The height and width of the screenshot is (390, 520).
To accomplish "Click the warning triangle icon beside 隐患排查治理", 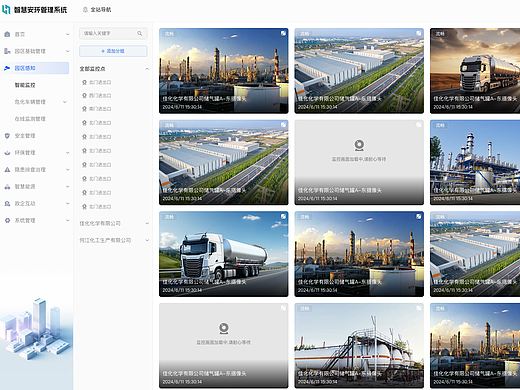I will (7, 170).
